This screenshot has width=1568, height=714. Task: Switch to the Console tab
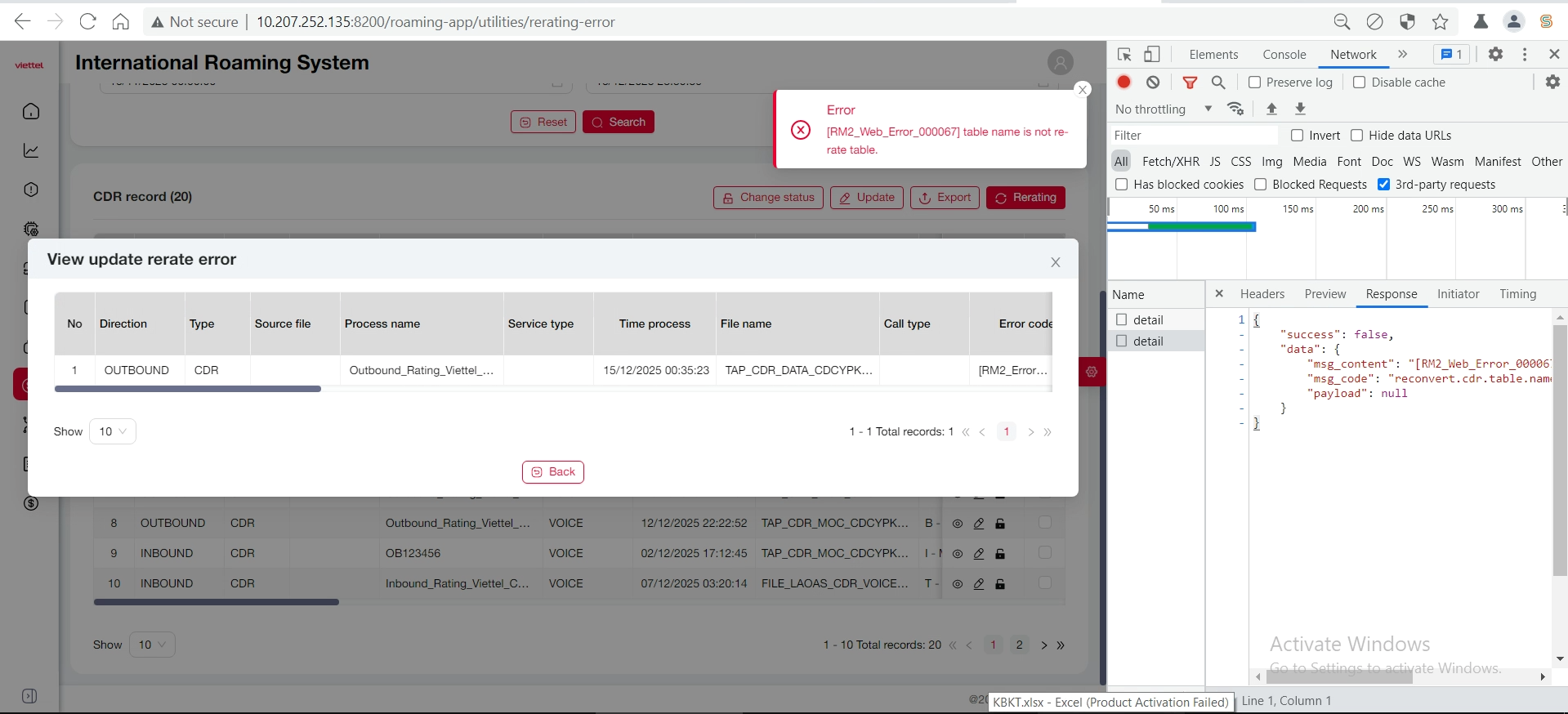[x=1284, y=55]
